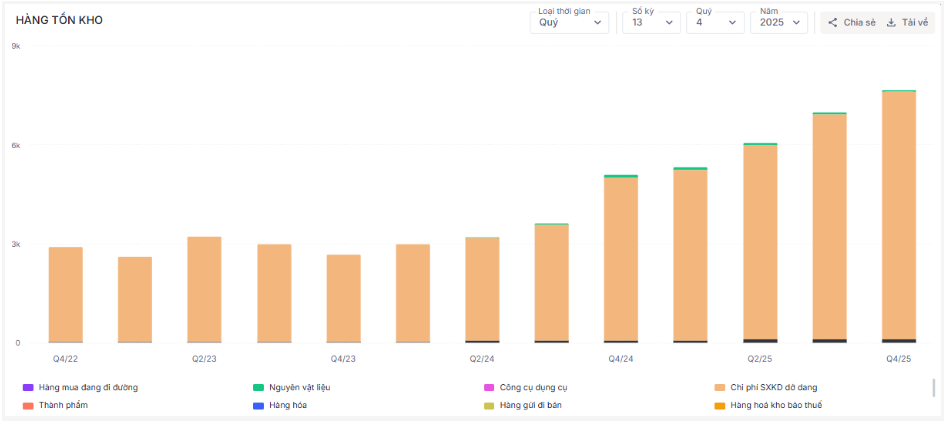This screenshot has width=947, height=421.
Task: Click the blue Hàng hóa legend marker
Action: (x=259, y=405)
